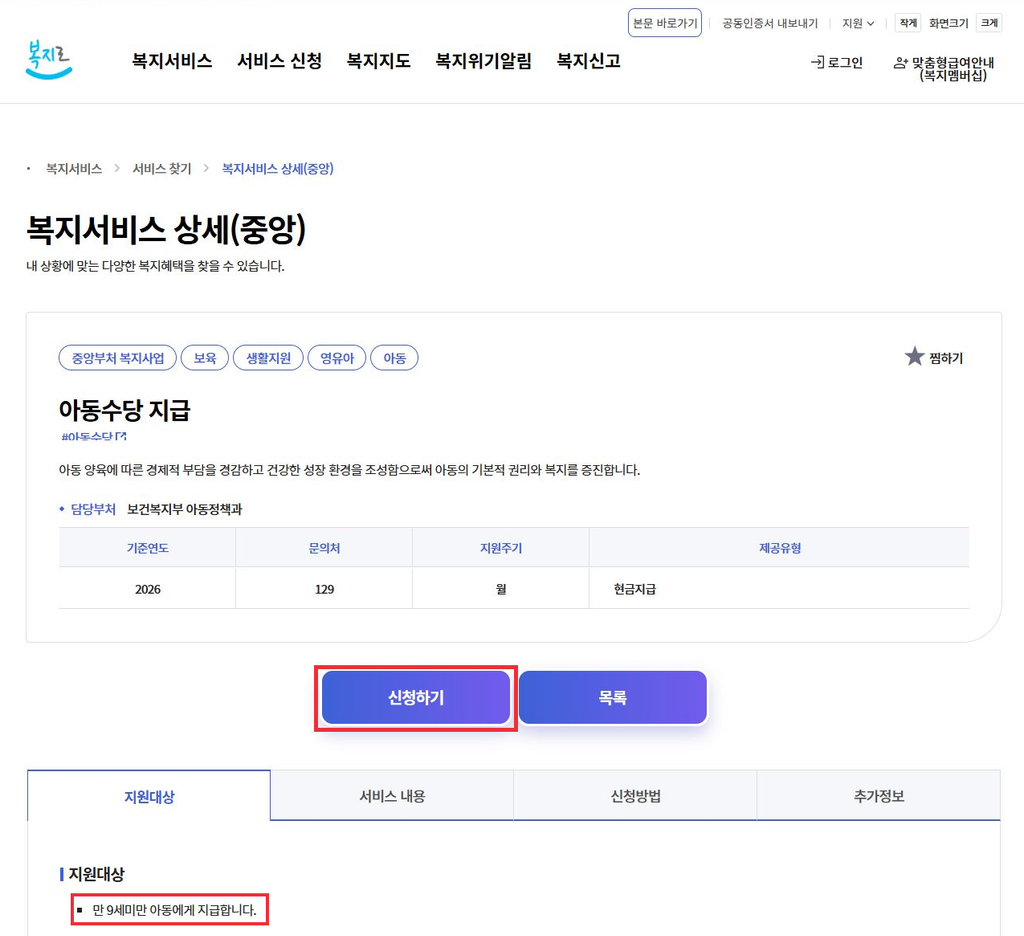Click the 신청하기 button
This screenshot has height=936, width=1024.
[x=416, y=698]
